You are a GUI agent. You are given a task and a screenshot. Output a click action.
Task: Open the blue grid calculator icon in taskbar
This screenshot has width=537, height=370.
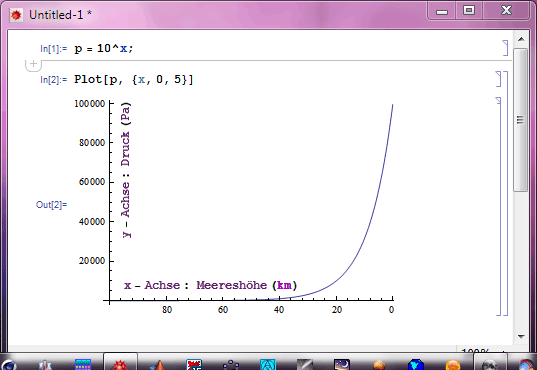pyautogui.click(x=83, y=365)
